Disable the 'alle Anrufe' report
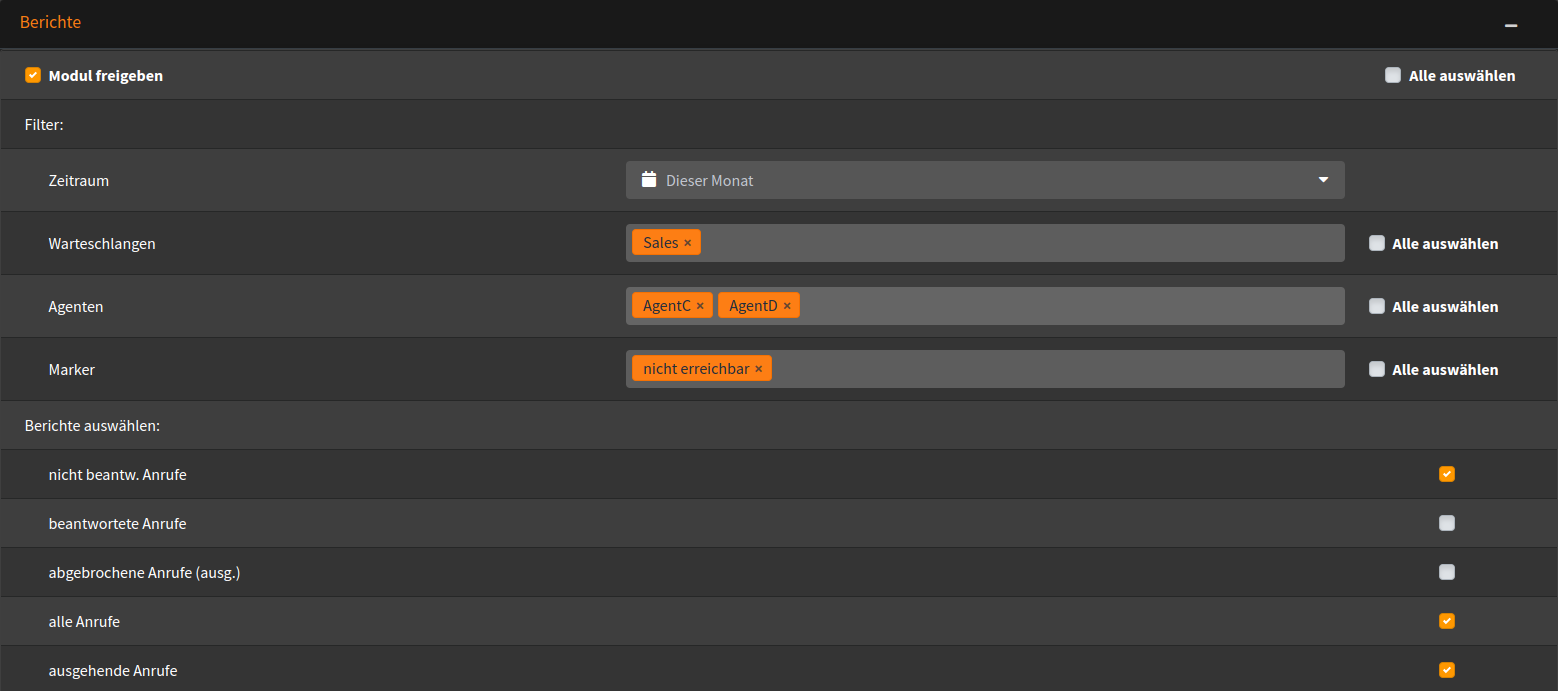Viewport: 1558px width, 691px height. (1447, 621)
